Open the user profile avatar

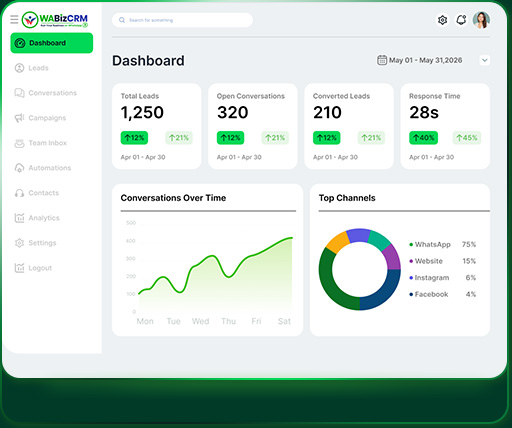click(x=481, y=20)
